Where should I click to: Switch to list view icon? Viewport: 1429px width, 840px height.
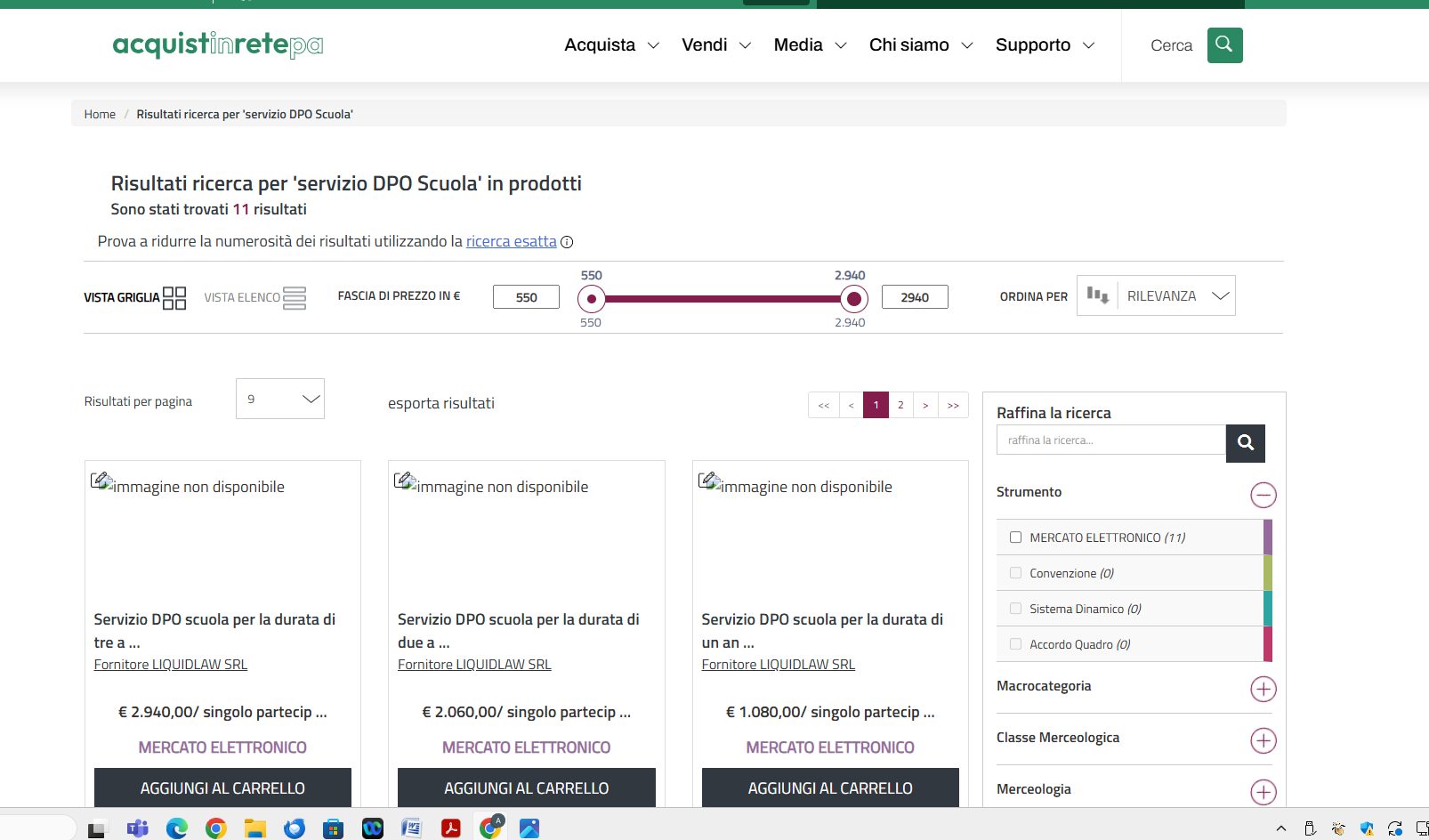tap(295, 298)
